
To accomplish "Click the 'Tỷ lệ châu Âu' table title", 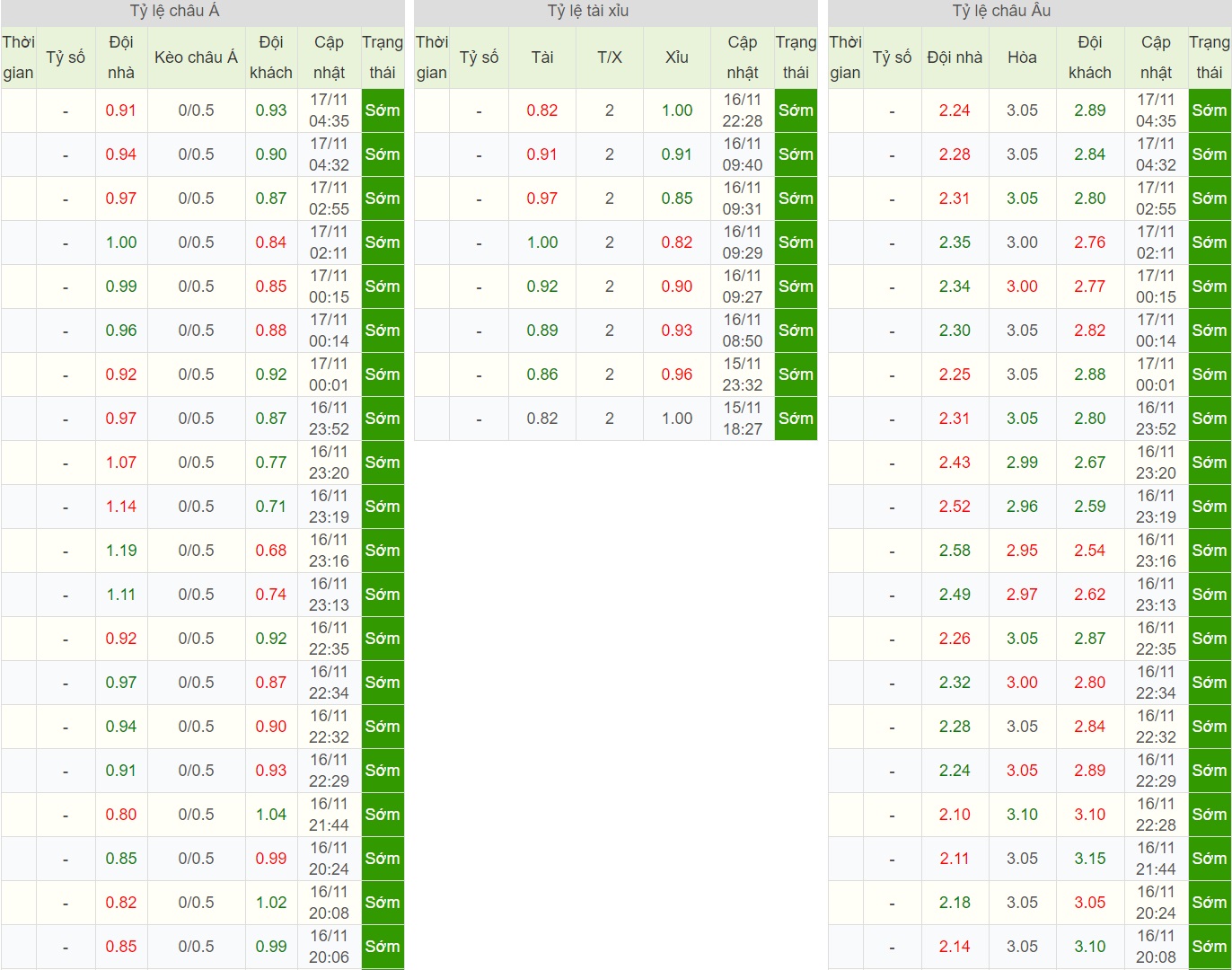I will tap(1001, 12).
